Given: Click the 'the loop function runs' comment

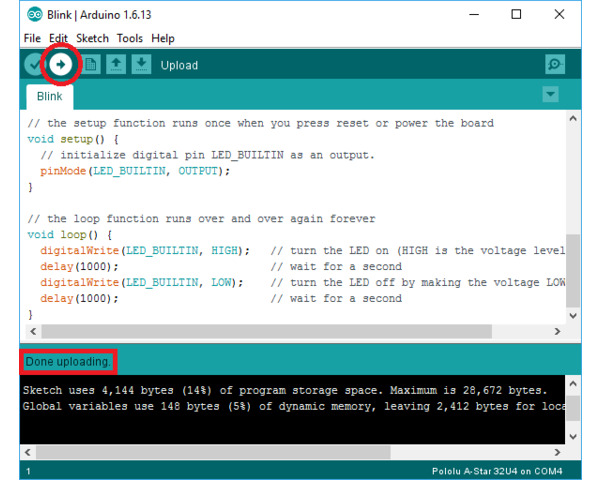Looking at the screenshot, I should (201, 219).
